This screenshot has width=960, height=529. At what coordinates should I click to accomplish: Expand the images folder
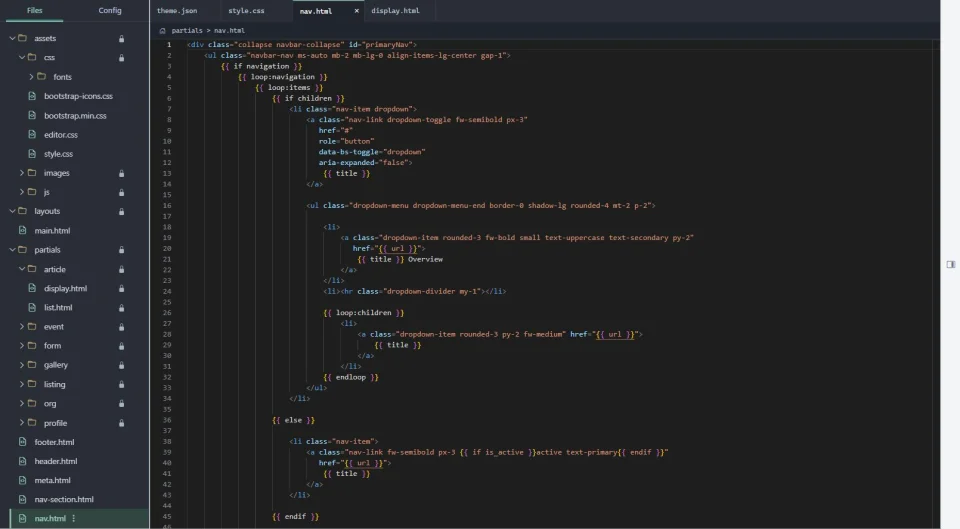[x=22, y=173]
